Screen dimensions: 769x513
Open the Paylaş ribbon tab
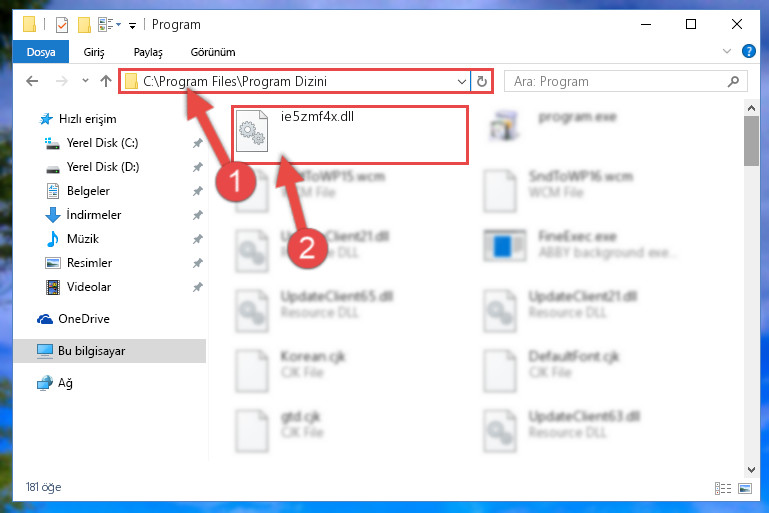point(148,52)
